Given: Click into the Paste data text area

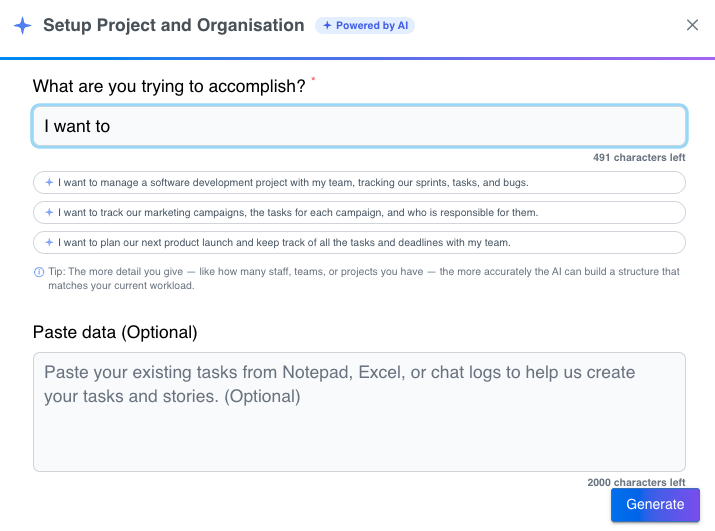Looking at the screenshot, I should point(359,412).
